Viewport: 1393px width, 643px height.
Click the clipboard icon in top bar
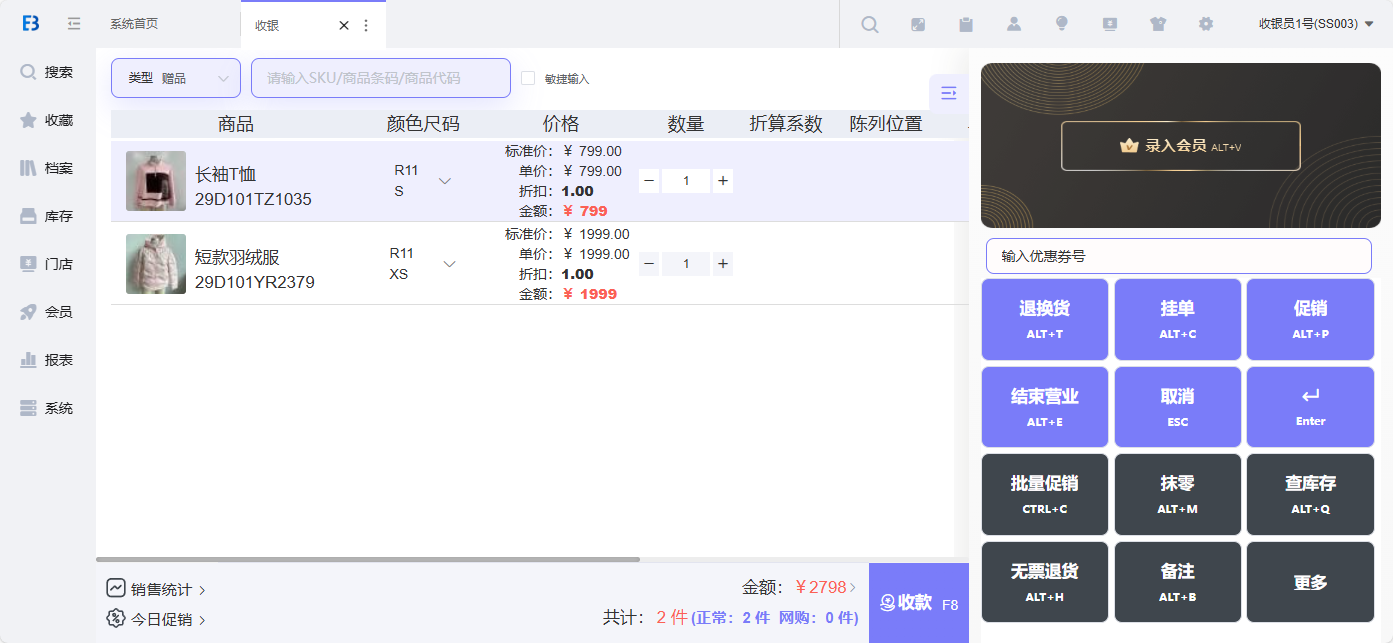[x=966, y=25]
